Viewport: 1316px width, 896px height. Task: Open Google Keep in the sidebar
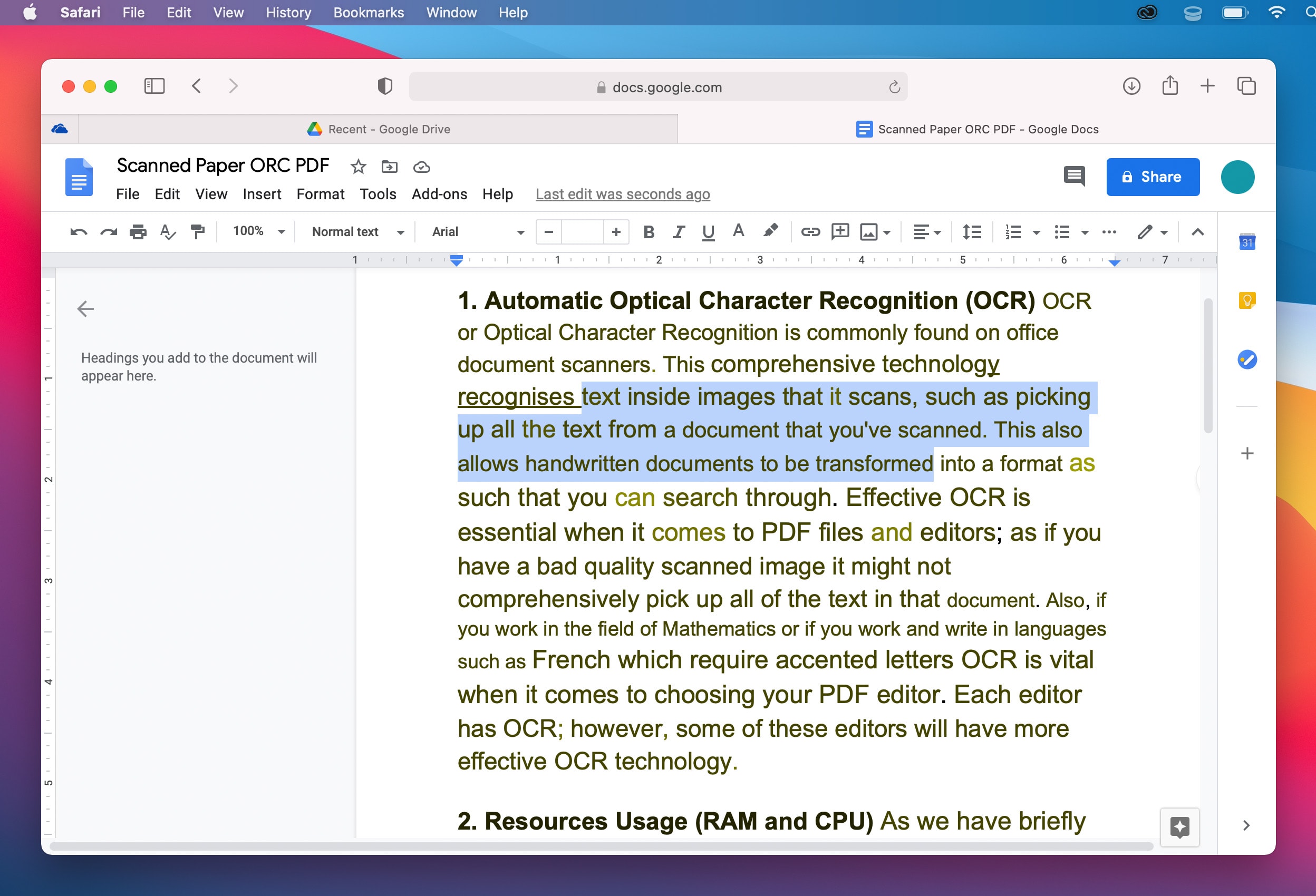1246,300
